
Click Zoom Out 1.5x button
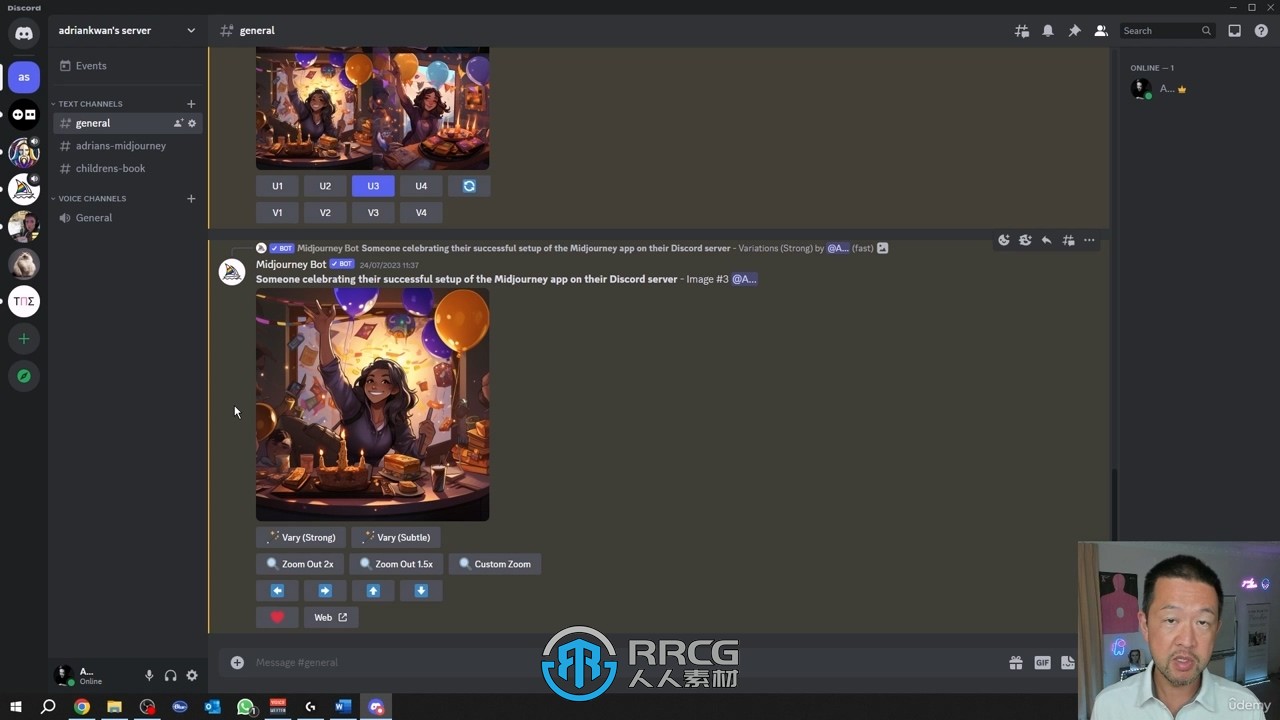point(396,564)
